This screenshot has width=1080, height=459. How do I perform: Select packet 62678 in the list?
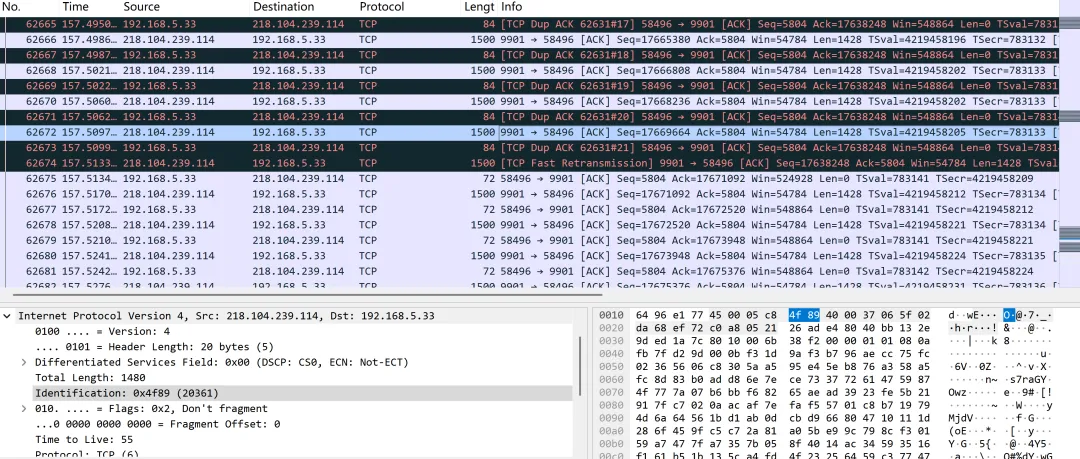(529, 225)
